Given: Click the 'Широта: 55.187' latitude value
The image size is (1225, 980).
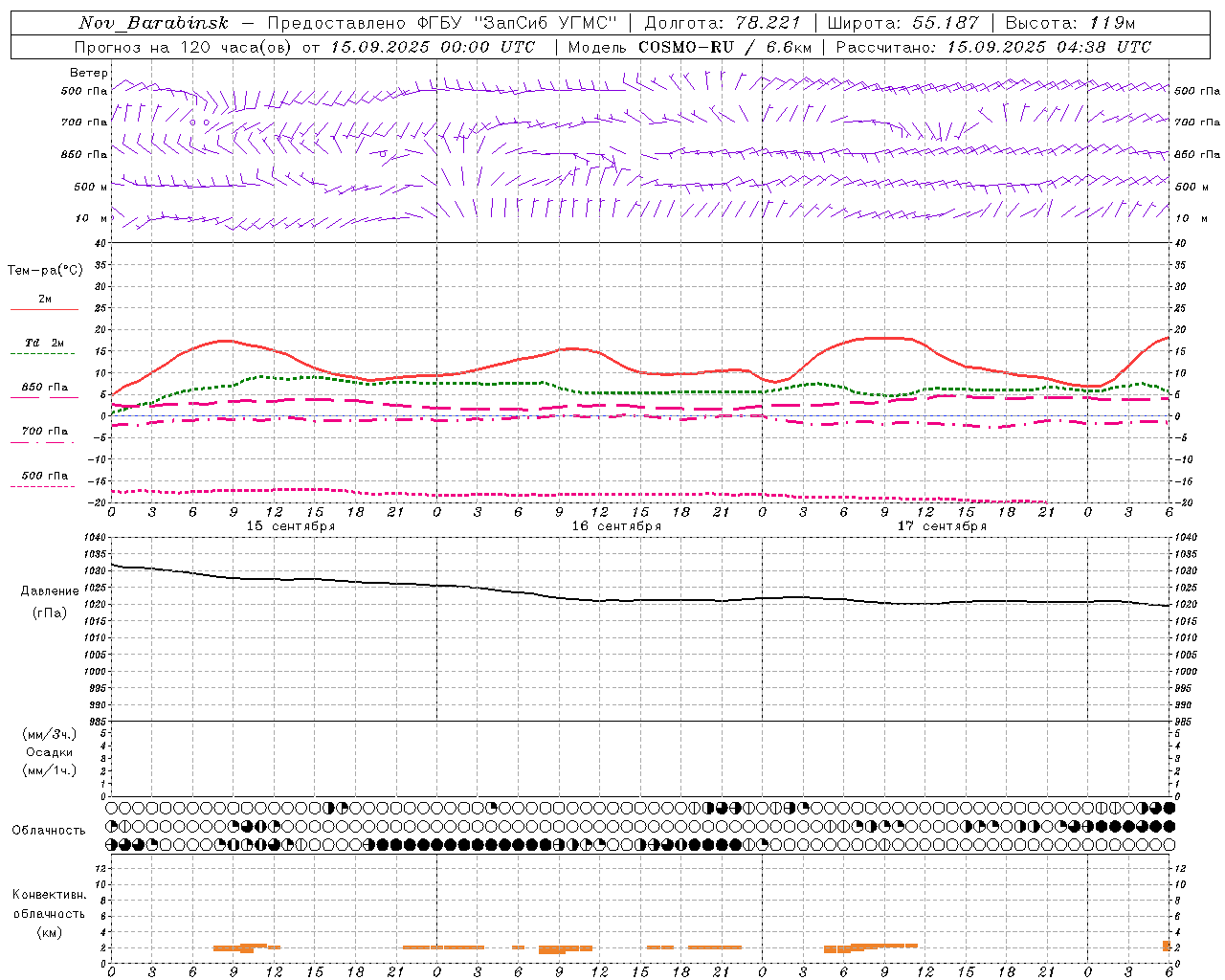Looking at the screenshot, I should coord(902,23).
